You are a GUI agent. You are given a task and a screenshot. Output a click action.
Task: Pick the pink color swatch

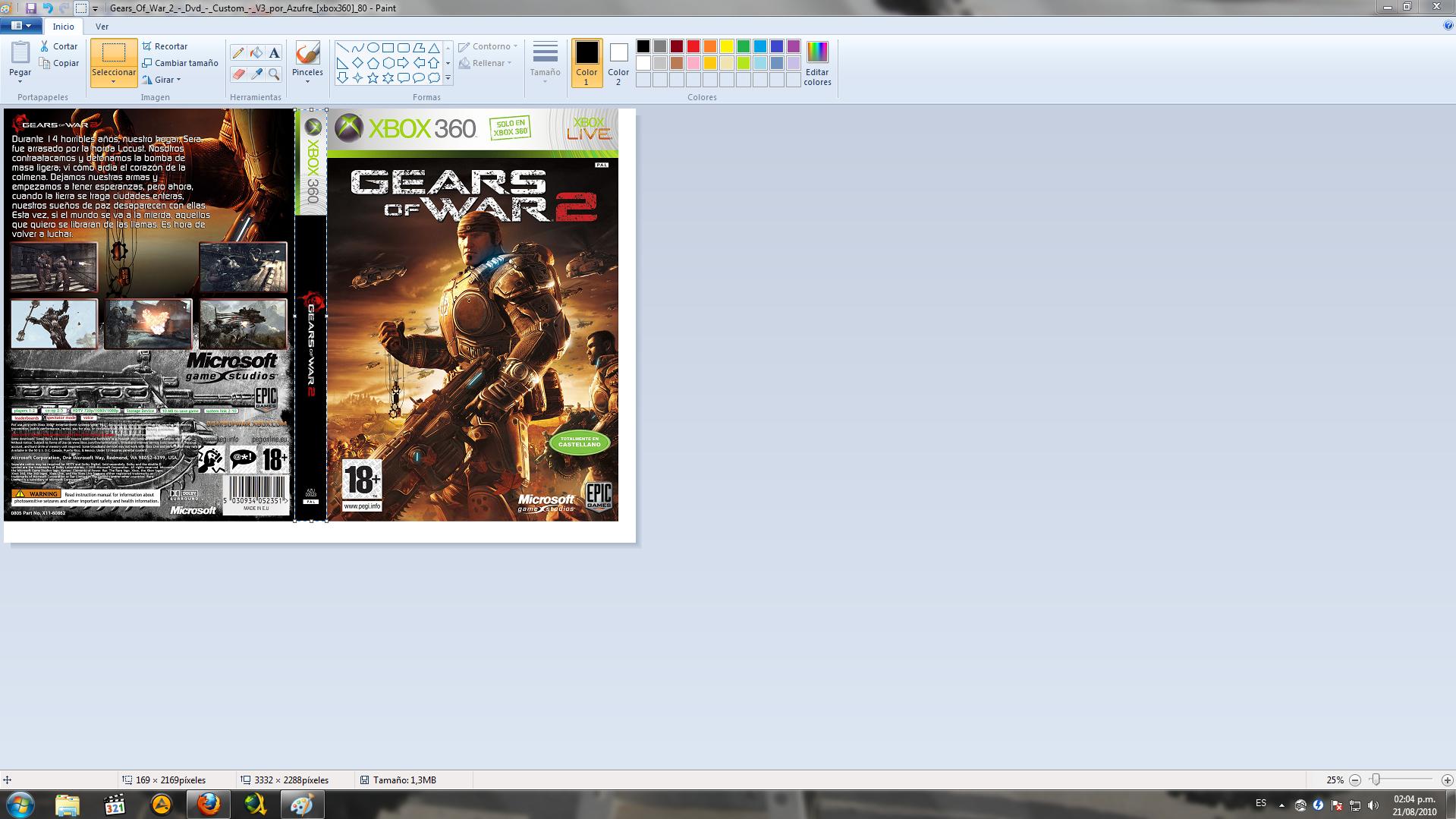pos(693,63)
